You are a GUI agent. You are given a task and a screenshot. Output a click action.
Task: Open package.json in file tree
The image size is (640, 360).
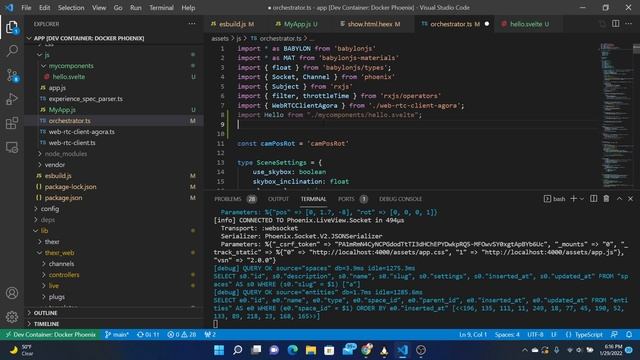(63, 198)
